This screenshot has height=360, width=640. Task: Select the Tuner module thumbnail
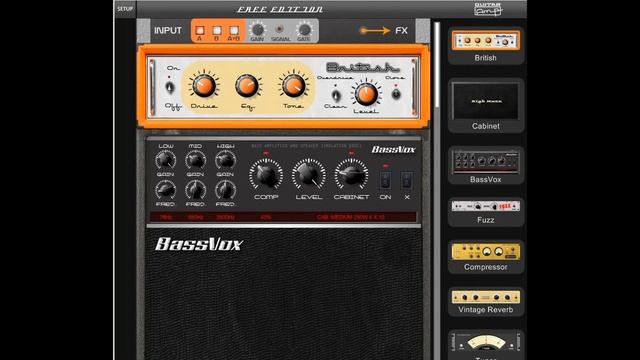coord(485,345)
